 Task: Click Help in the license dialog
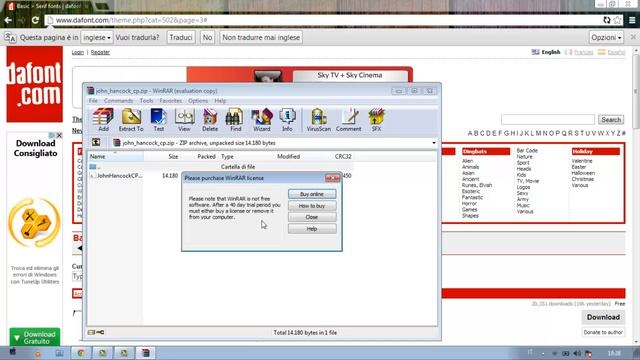tap(312, 229)
